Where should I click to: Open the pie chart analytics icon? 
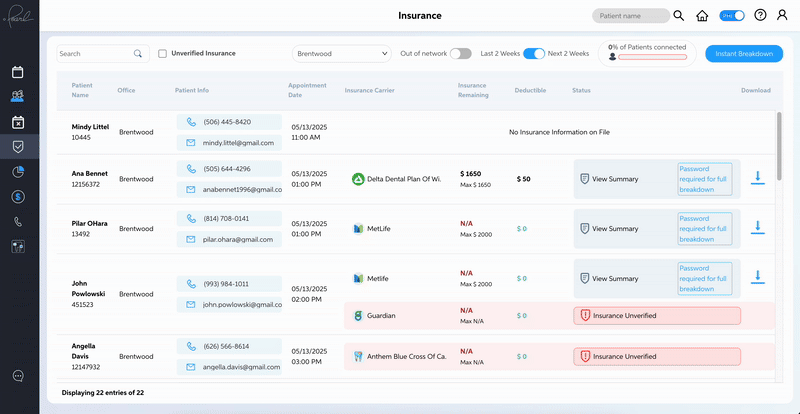click(x=18, y=172)
